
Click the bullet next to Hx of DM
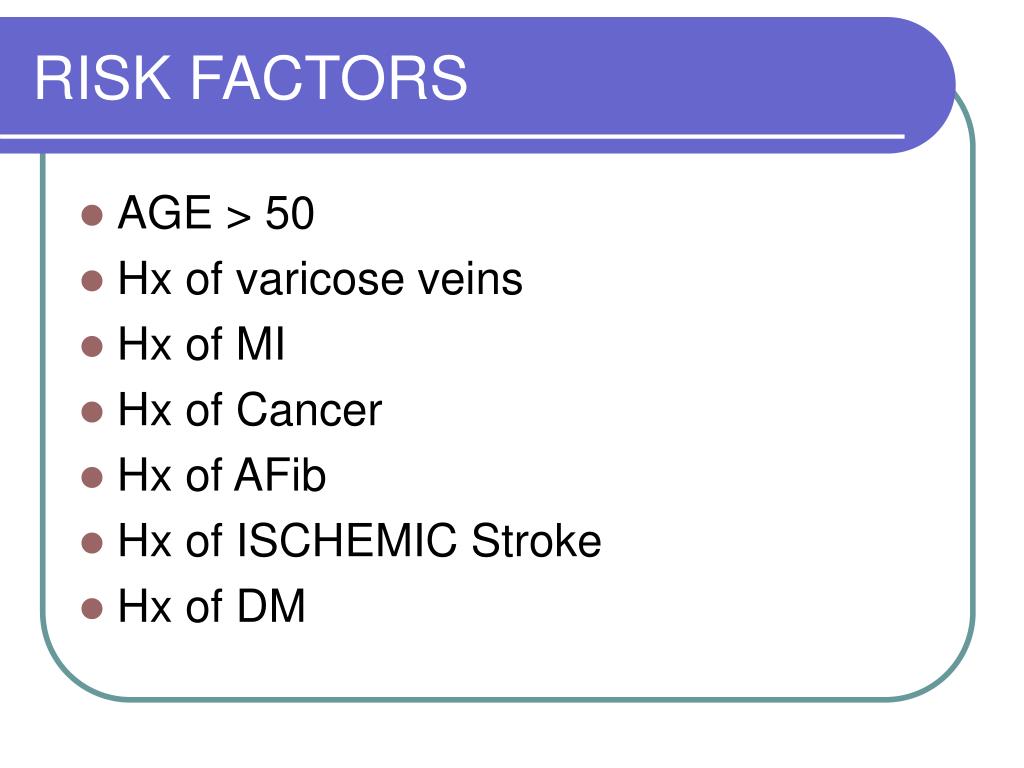point(92,609)
